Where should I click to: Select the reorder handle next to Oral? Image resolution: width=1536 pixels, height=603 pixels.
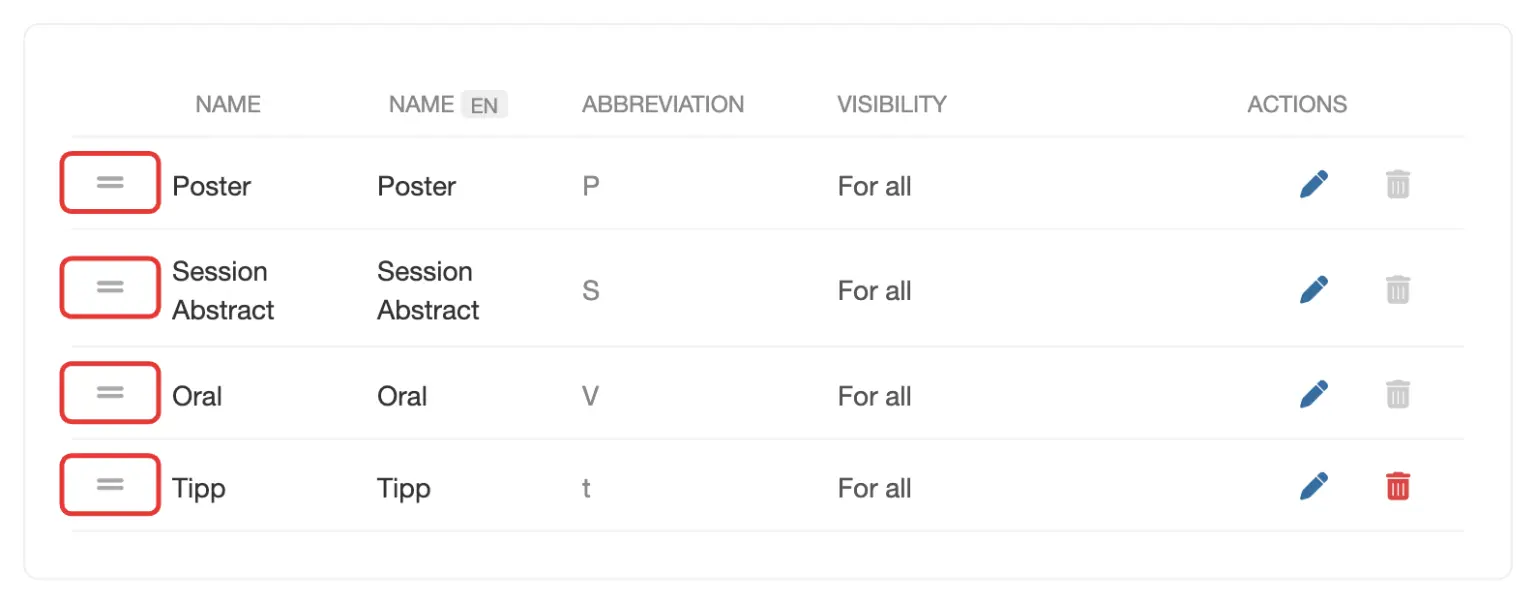110,392
